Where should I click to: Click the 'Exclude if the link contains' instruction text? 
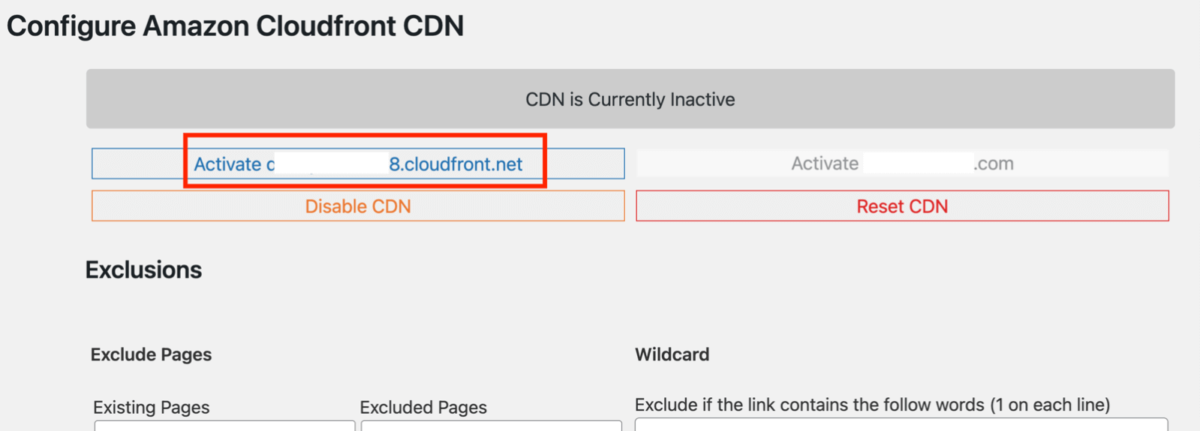tap(872, 405)
